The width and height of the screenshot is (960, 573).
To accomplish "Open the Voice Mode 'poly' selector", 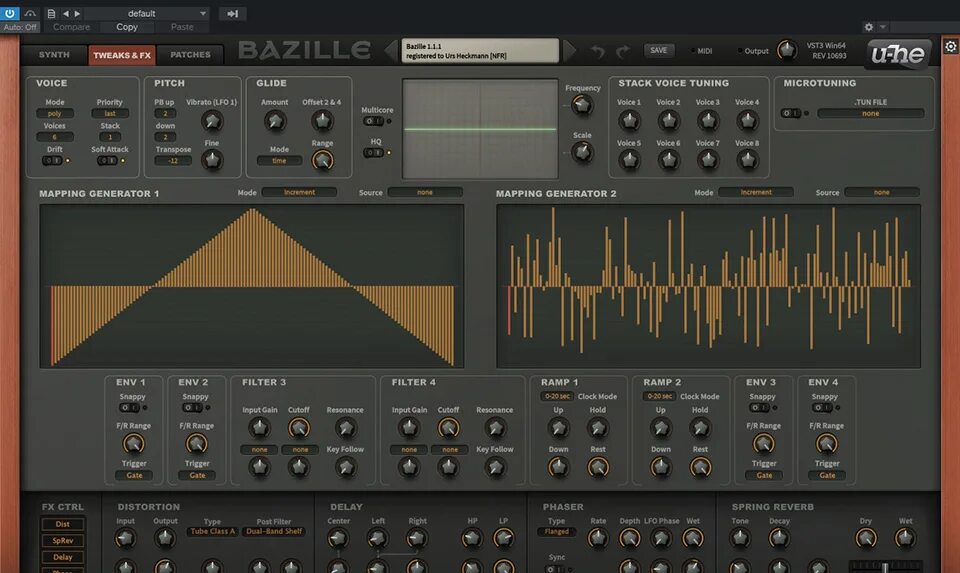I will click(x=54, y=113).
